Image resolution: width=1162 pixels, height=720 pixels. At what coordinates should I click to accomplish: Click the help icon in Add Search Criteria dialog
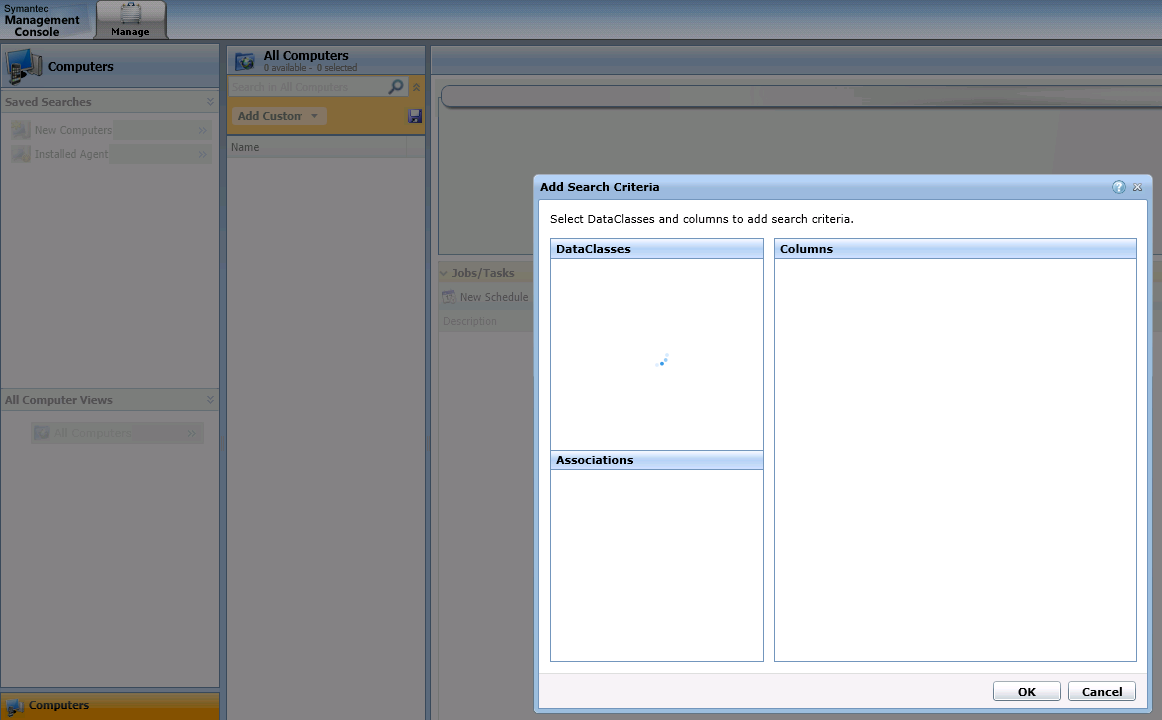coord(1119,187)
